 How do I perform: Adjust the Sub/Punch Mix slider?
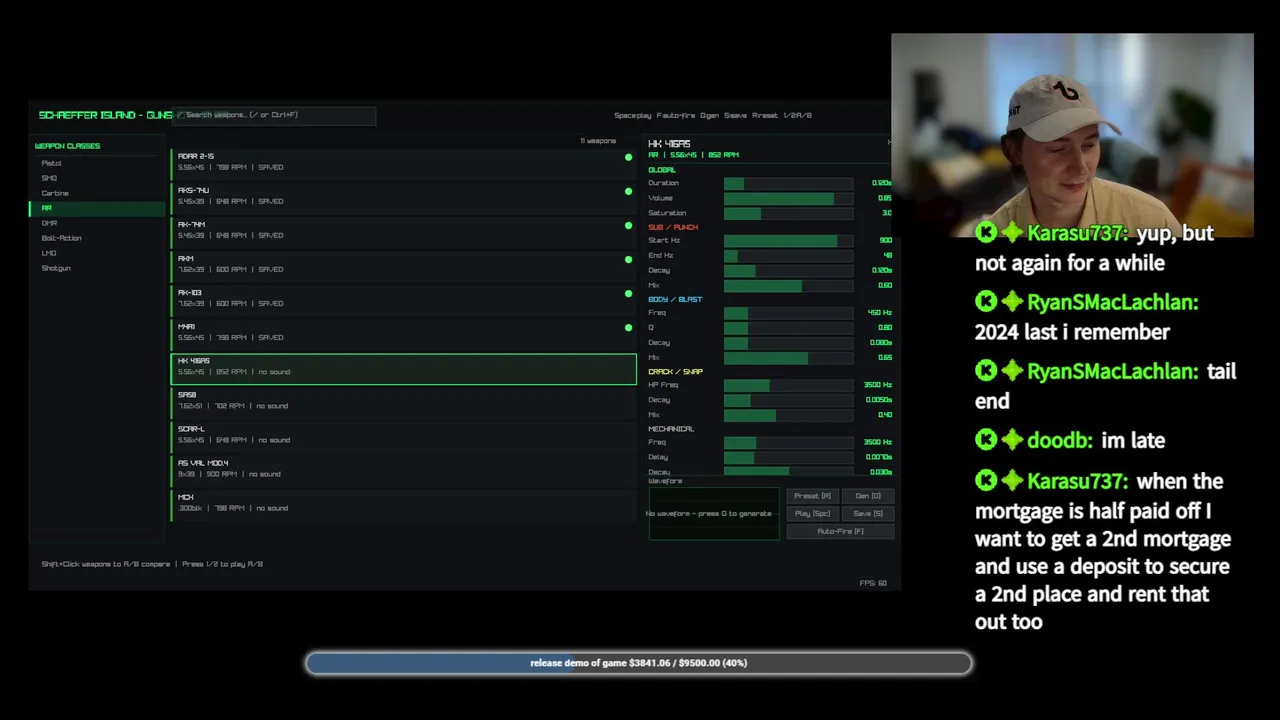click(x=788, y=286)
